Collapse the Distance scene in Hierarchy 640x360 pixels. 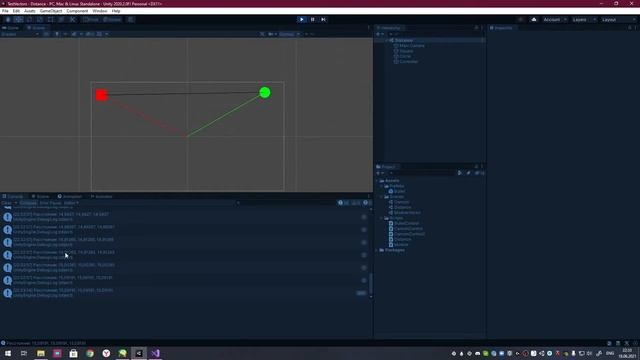[386, 40]
